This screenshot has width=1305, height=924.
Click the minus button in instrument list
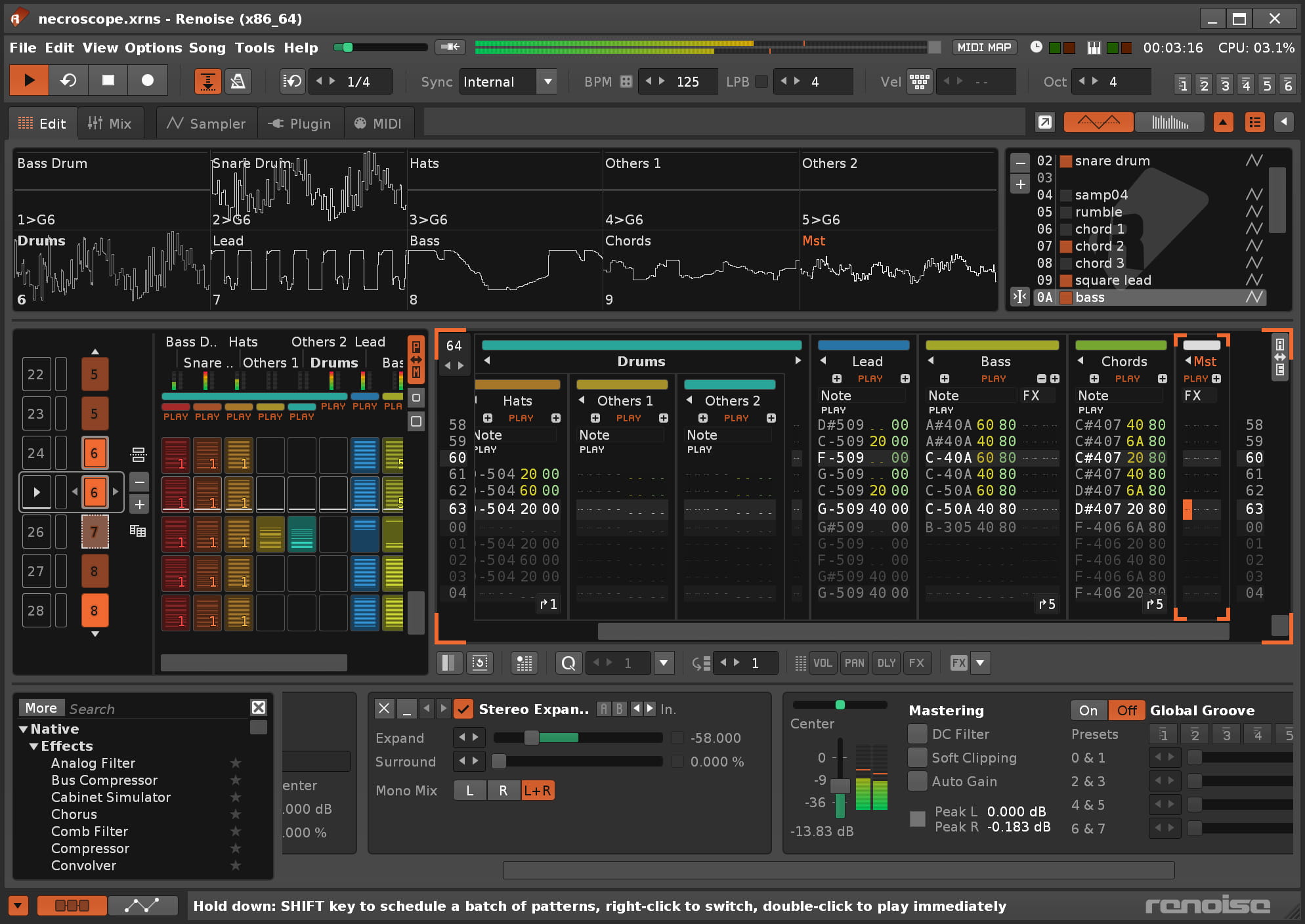coord(1020,163)
